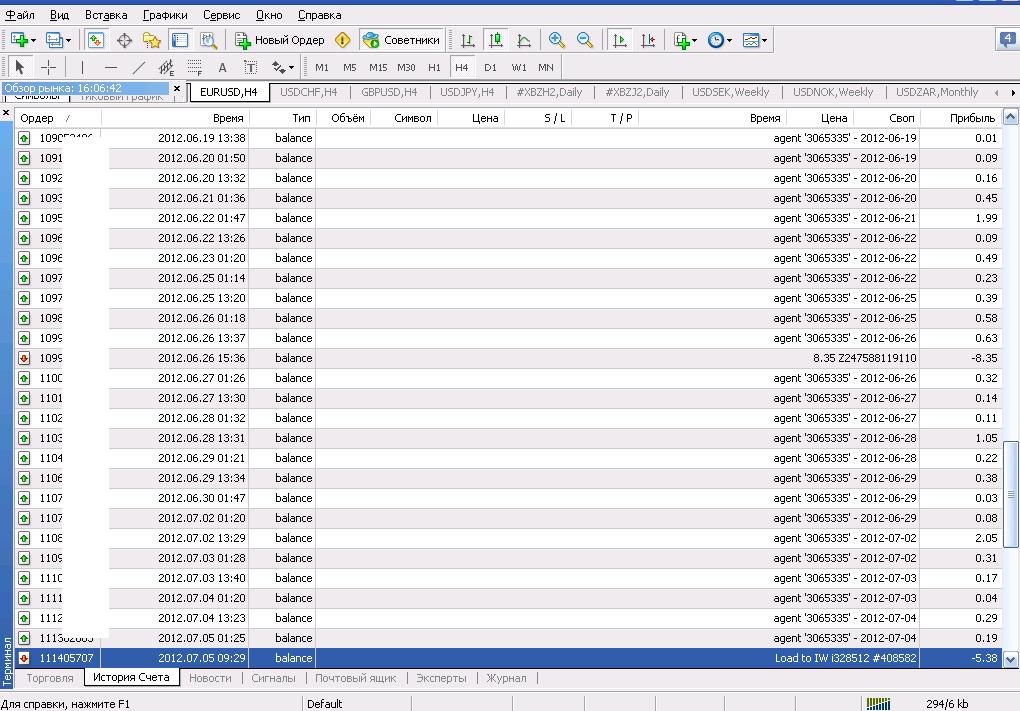The width and height of the screenshot is (1020, 711).
Task: Select the text label 'T' tool
Action: 250,67
